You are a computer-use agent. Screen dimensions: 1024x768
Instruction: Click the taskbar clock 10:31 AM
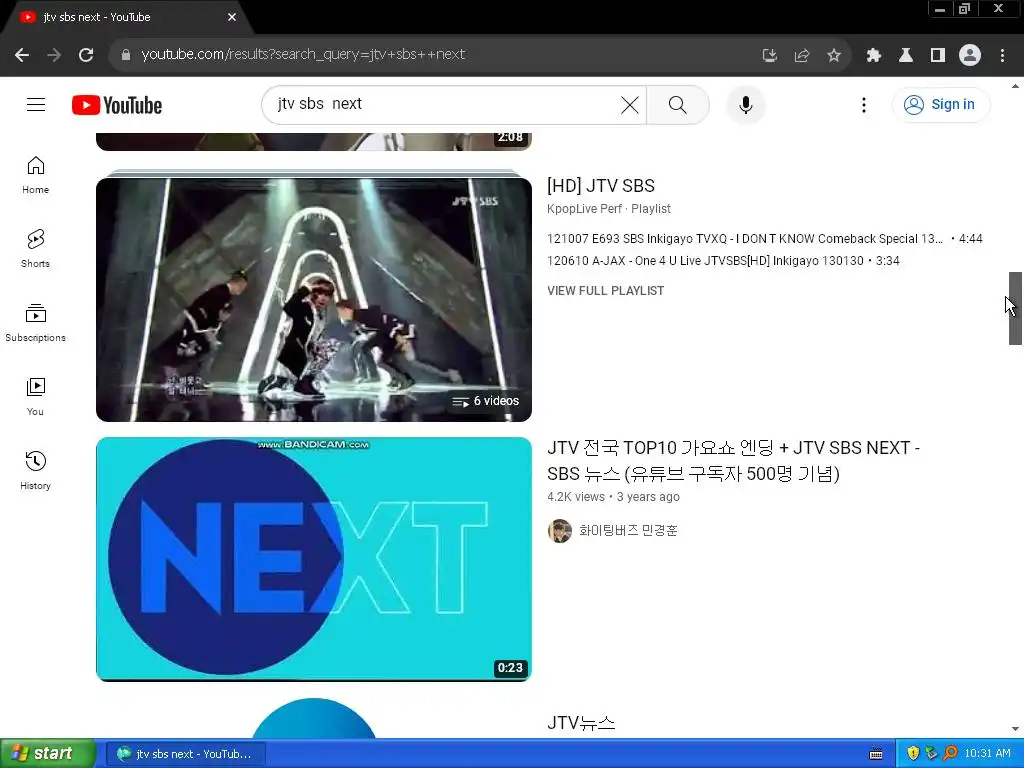[987, 754]
